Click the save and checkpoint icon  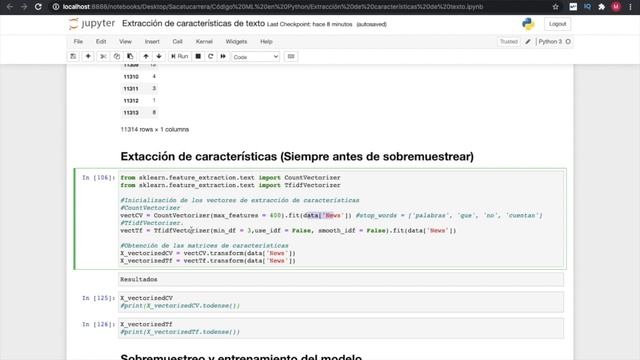[x=73, y=56]
